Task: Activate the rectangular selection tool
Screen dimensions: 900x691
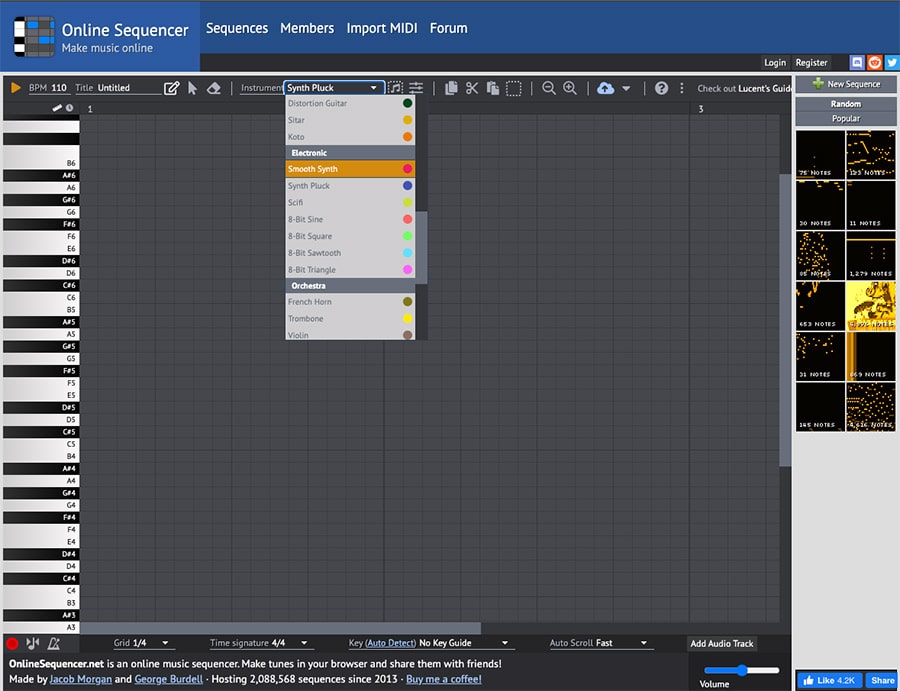Action: (x=513, y=88)
